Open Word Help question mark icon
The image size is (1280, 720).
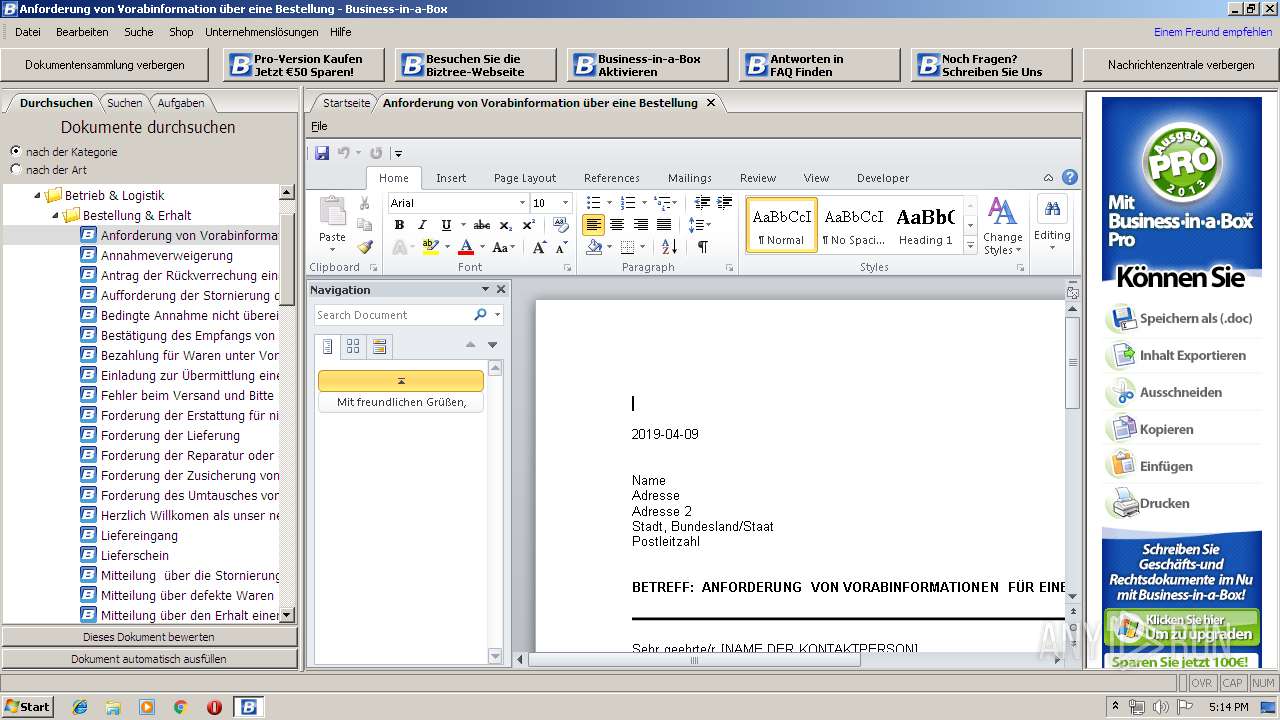[1070, 178]
